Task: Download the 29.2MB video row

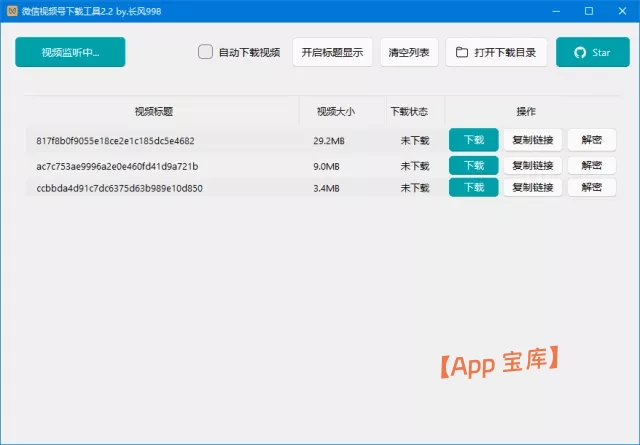Action: (x=473, y=140)
